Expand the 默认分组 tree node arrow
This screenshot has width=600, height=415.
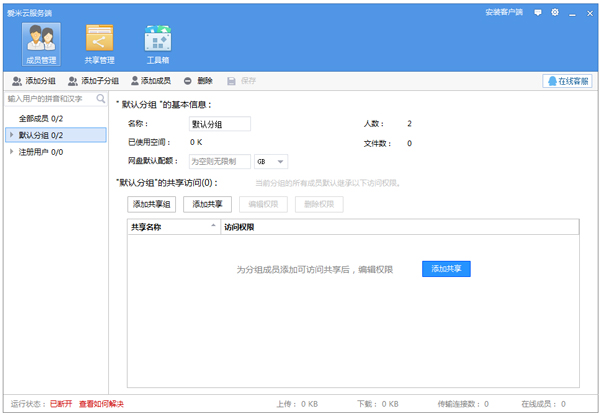pyautogui.click(x=11, y=135)
